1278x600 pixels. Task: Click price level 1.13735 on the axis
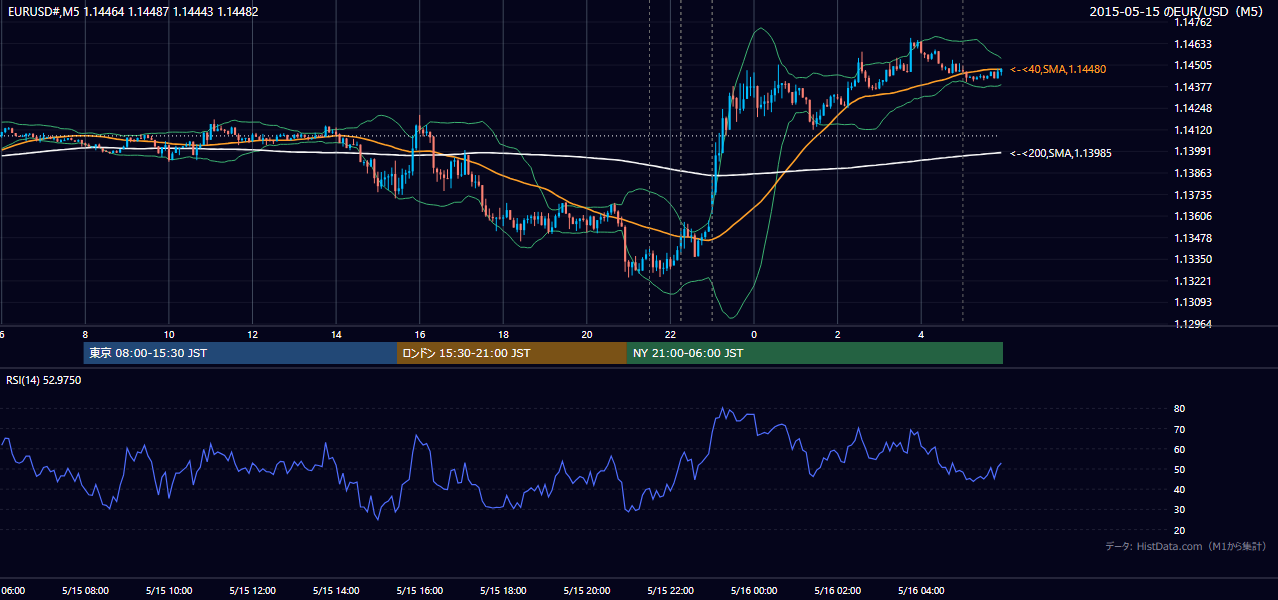(x=1193, y=195)
